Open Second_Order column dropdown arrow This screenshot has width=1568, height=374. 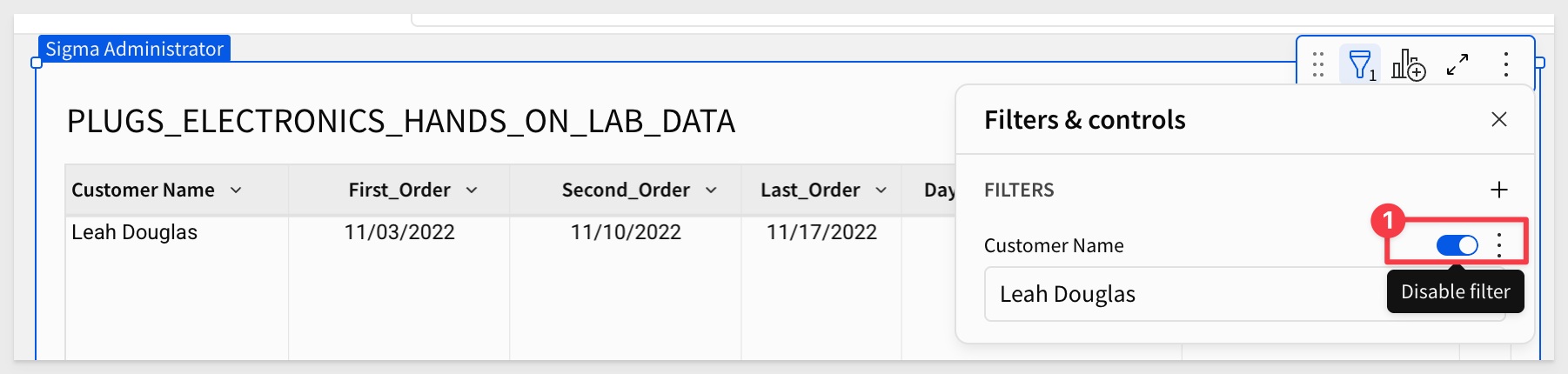coord(711,190)
